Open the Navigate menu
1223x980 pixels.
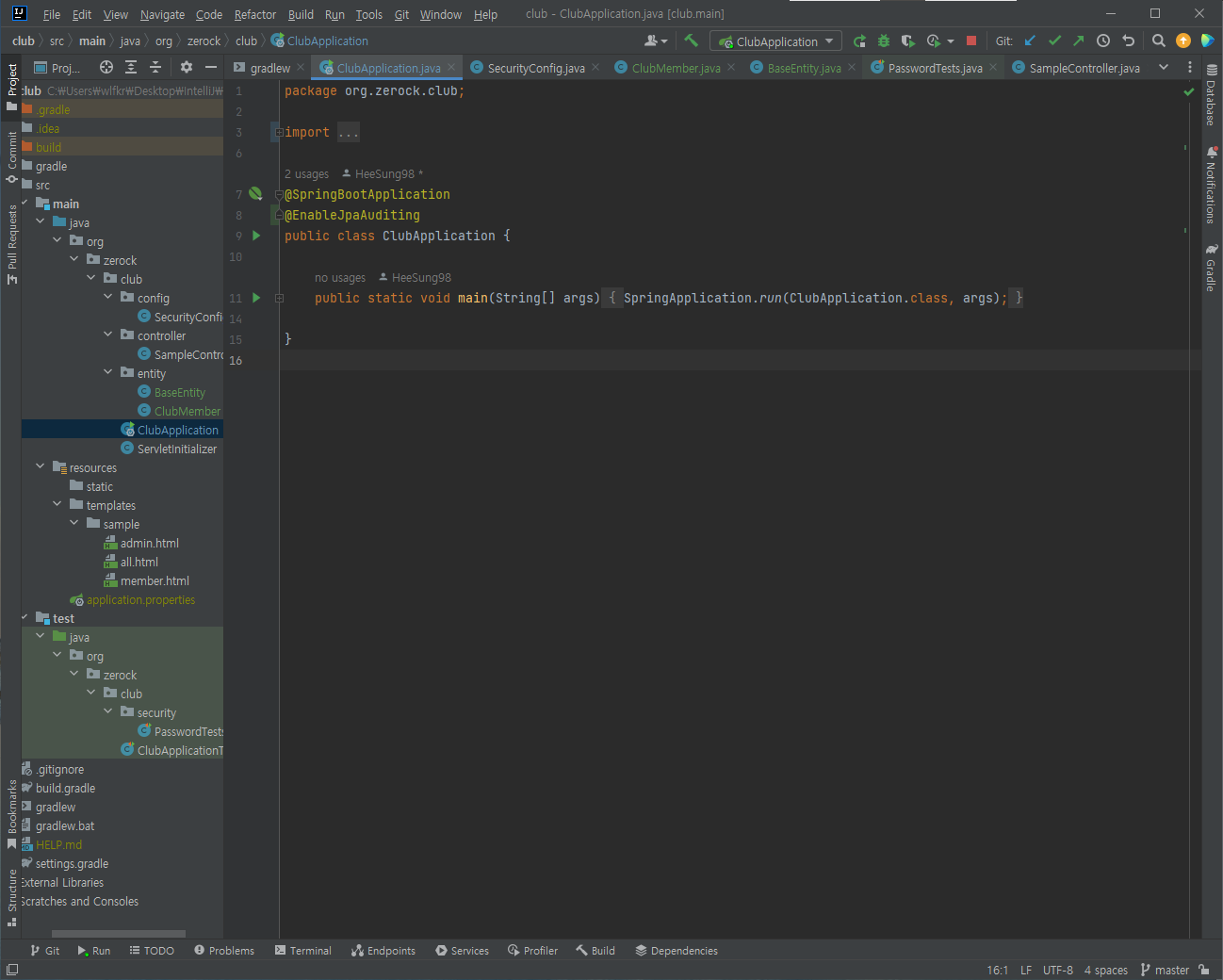coord(162,14)
